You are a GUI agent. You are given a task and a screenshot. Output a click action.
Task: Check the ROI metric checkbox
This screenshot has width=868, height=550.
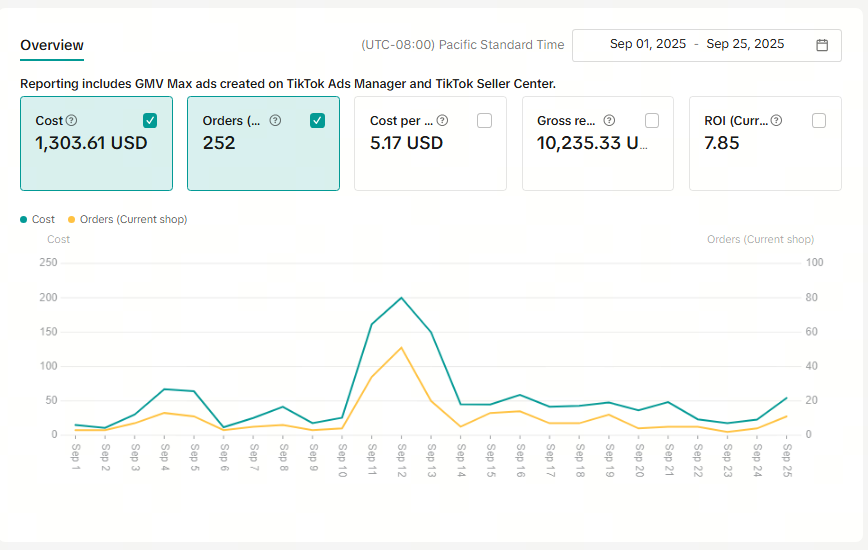click(x=819, y=120)
